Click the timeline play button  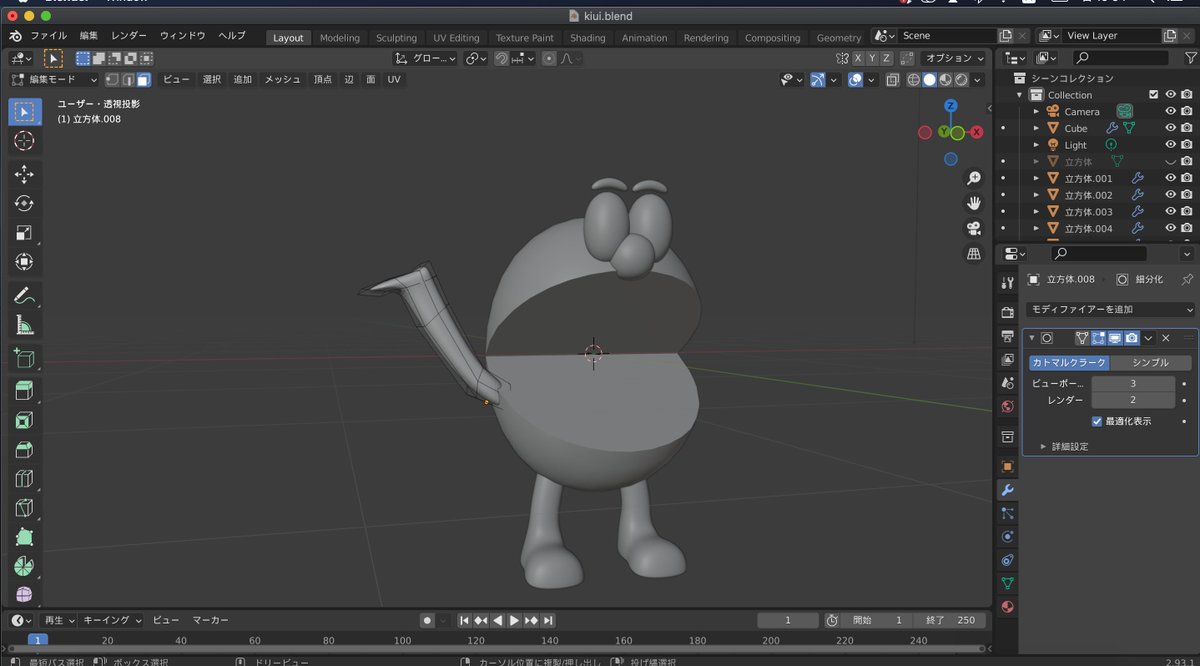tap(514, 621)
